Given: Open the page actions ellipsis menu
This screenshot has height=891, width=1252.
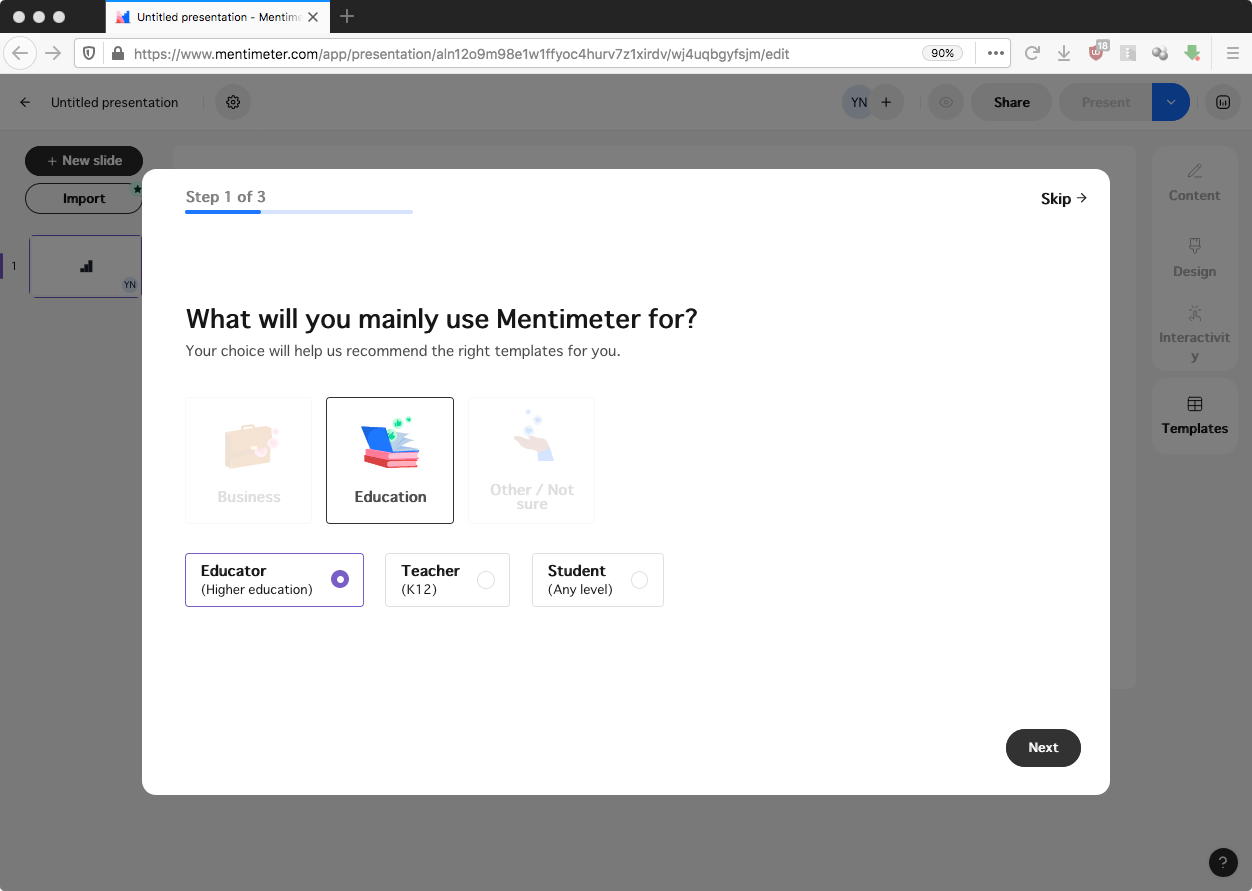Looking at the screenshot, I should point(995,54).
